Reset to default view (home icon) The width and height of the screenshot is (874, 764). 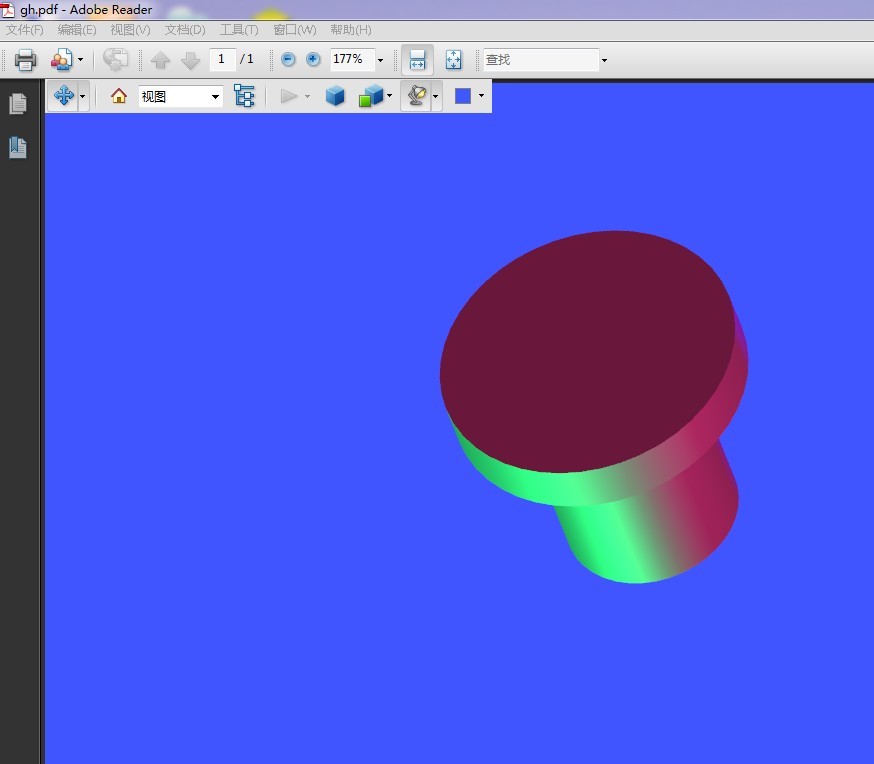point(119,96)
